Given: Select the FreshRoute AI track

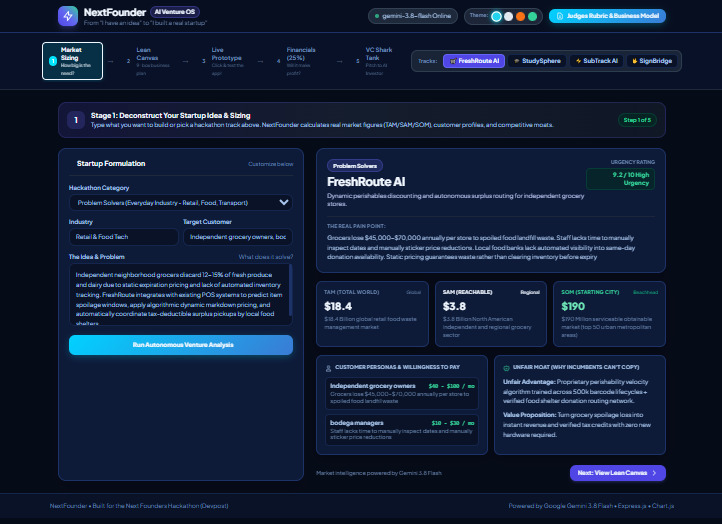Looking at the screenshot, I should click(474, 61).
